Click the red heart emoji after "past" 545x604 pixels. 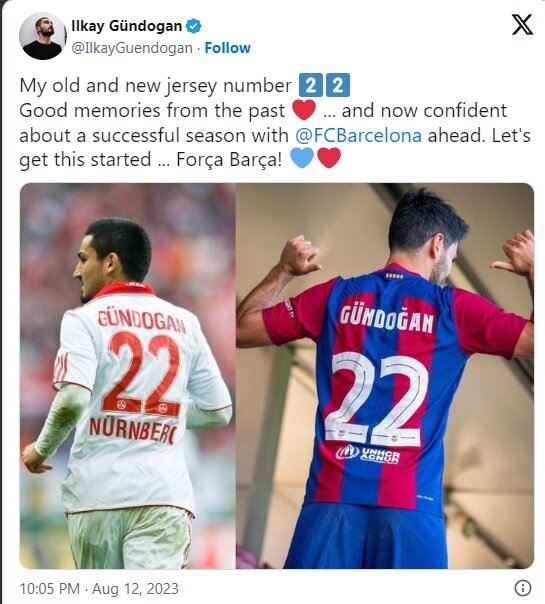(304, 110)
